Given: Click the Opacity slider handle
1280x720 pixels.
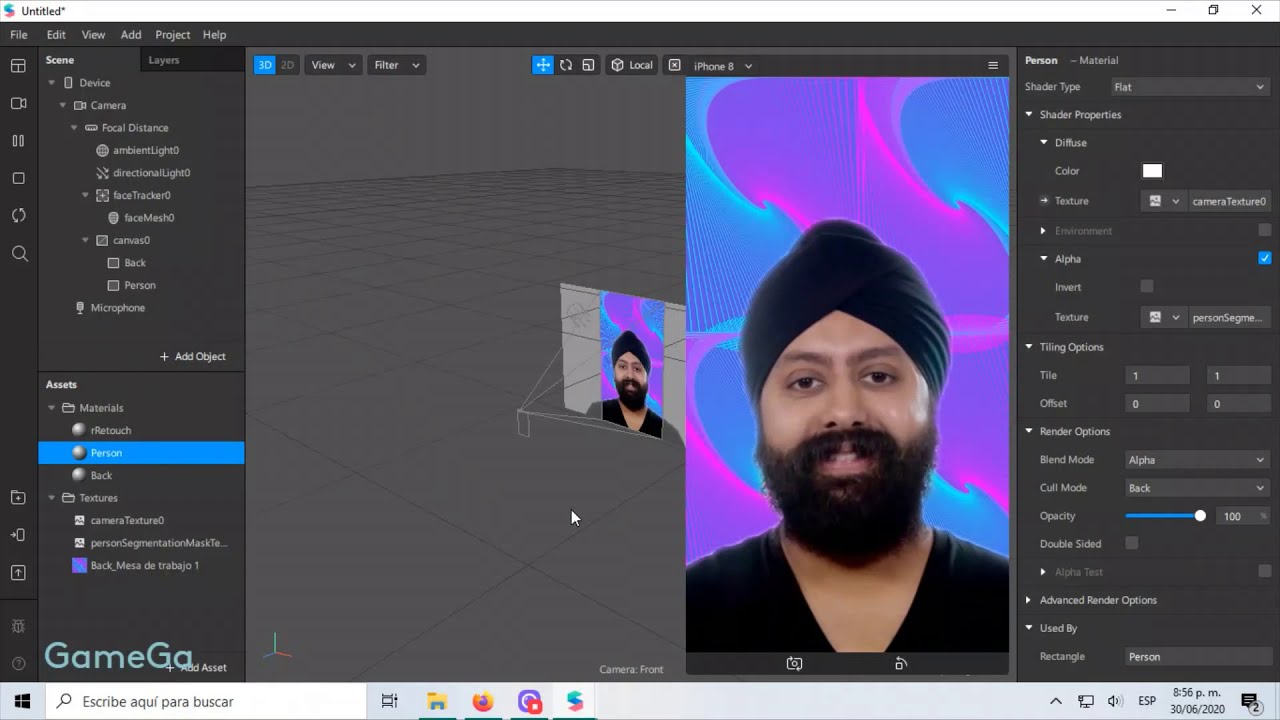Looking at the screenshot, I should tap(1200, 516).
